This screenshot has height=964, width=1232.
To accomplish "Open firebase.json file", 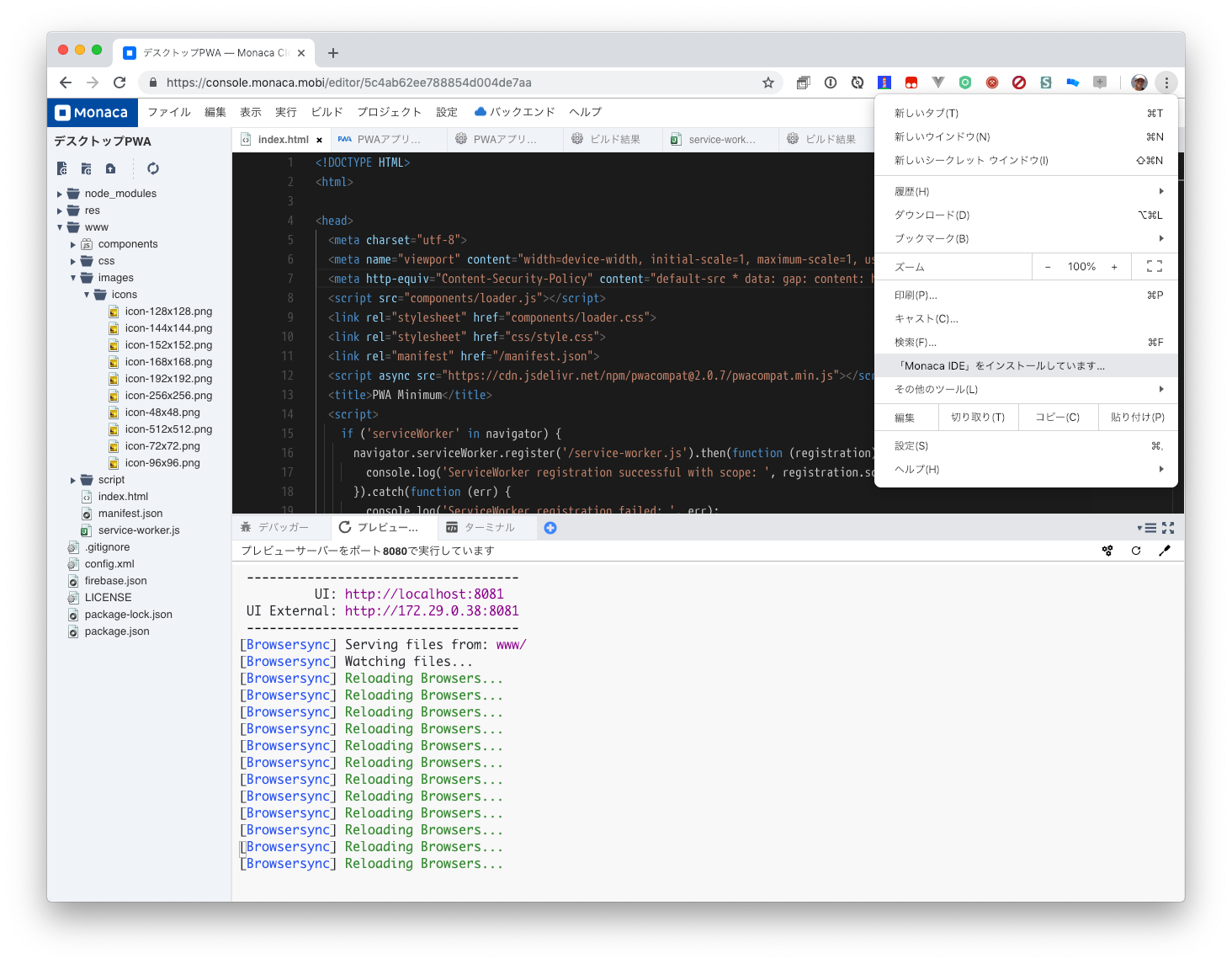I will 115,581.
